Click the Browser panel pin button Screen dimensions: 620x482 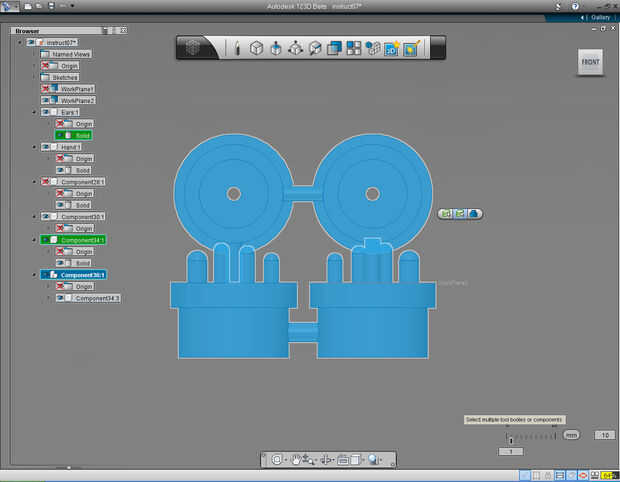105,30
